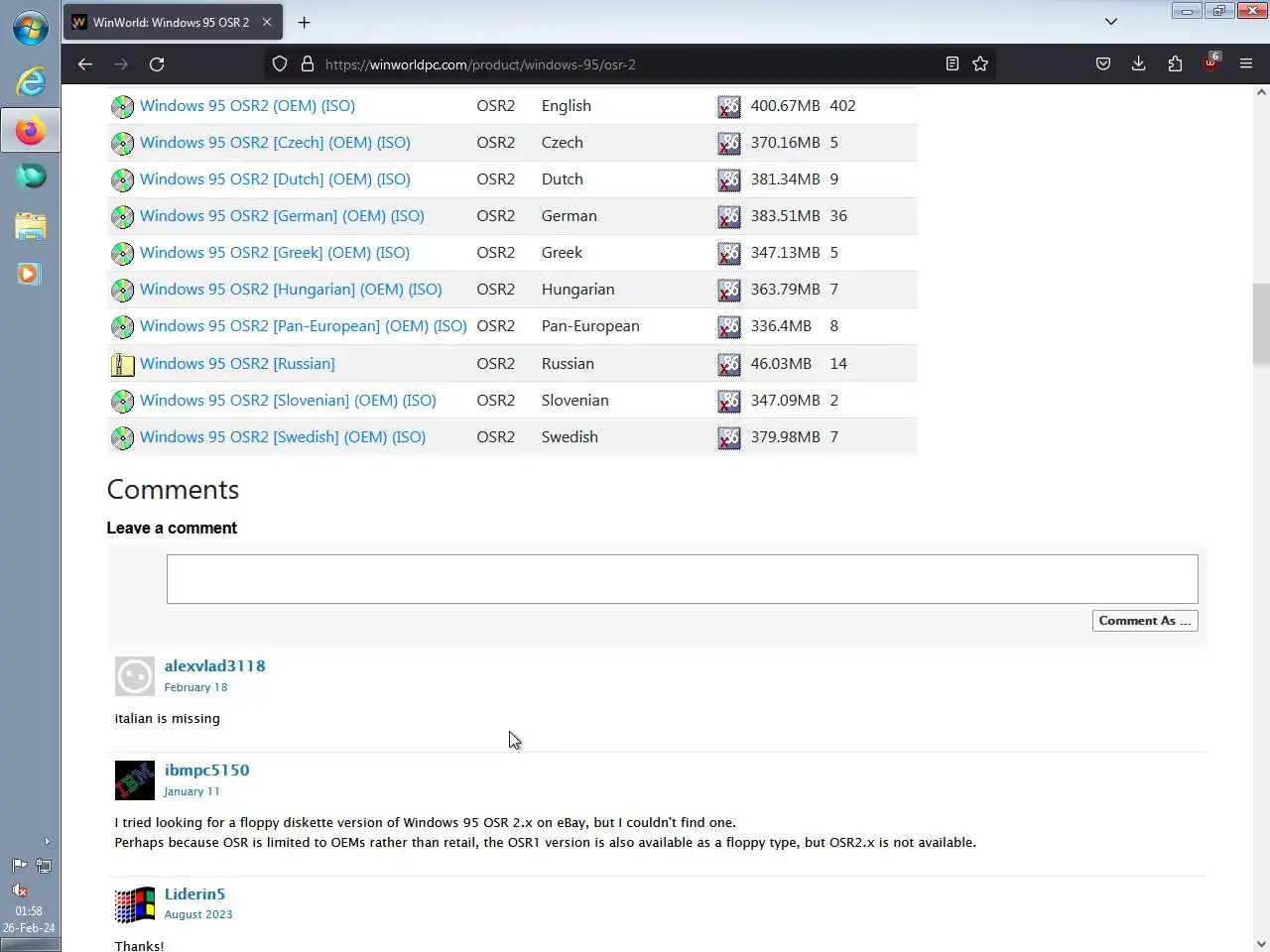The width and height of the screenshot is (1270, 952).
Task: Open the Action Center flag tray icon
Action: [x=19, y=866]
